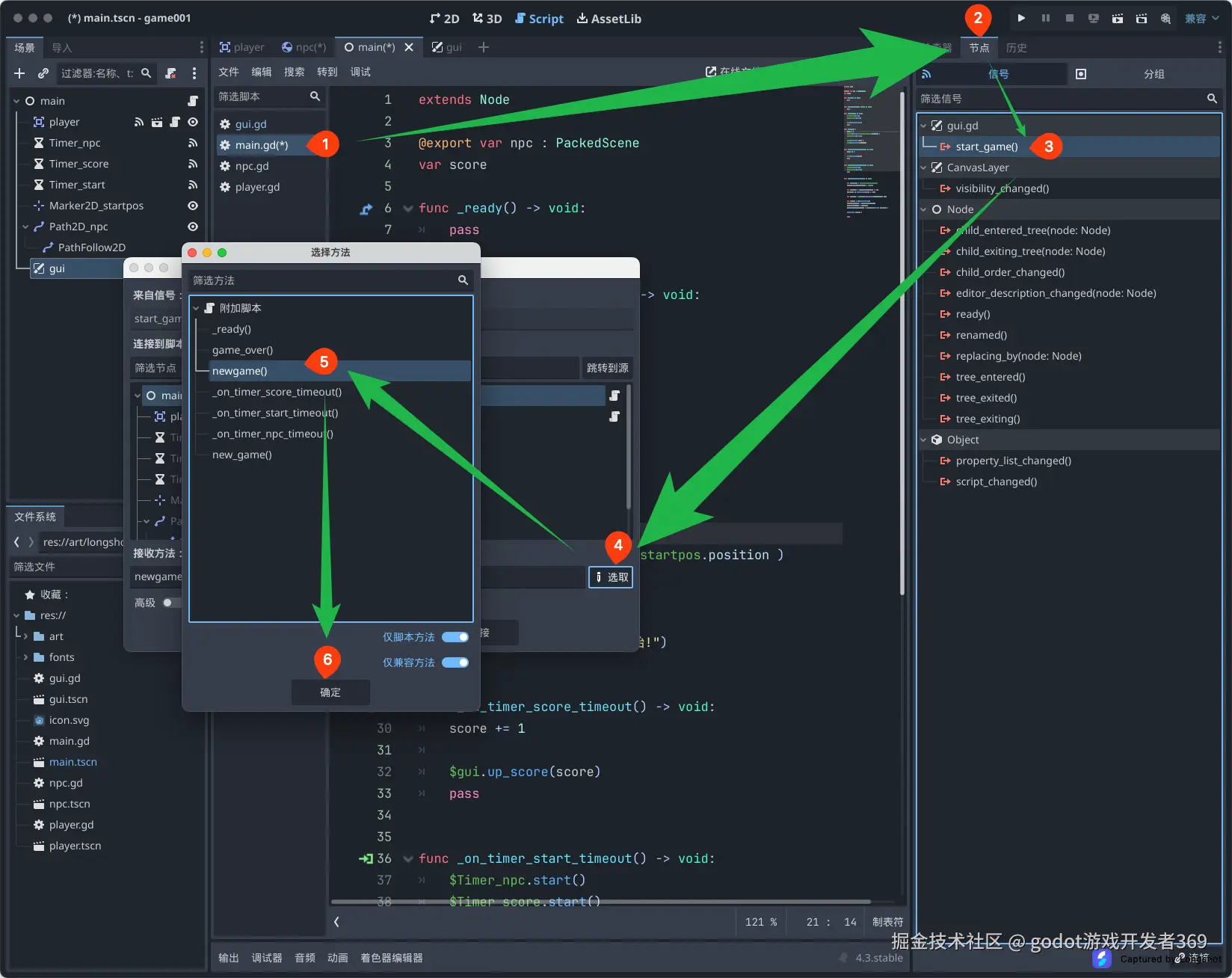Toggle visibility of the player node
The width and height of the screenshot is (1232, 978).
[x=193, y=122]
